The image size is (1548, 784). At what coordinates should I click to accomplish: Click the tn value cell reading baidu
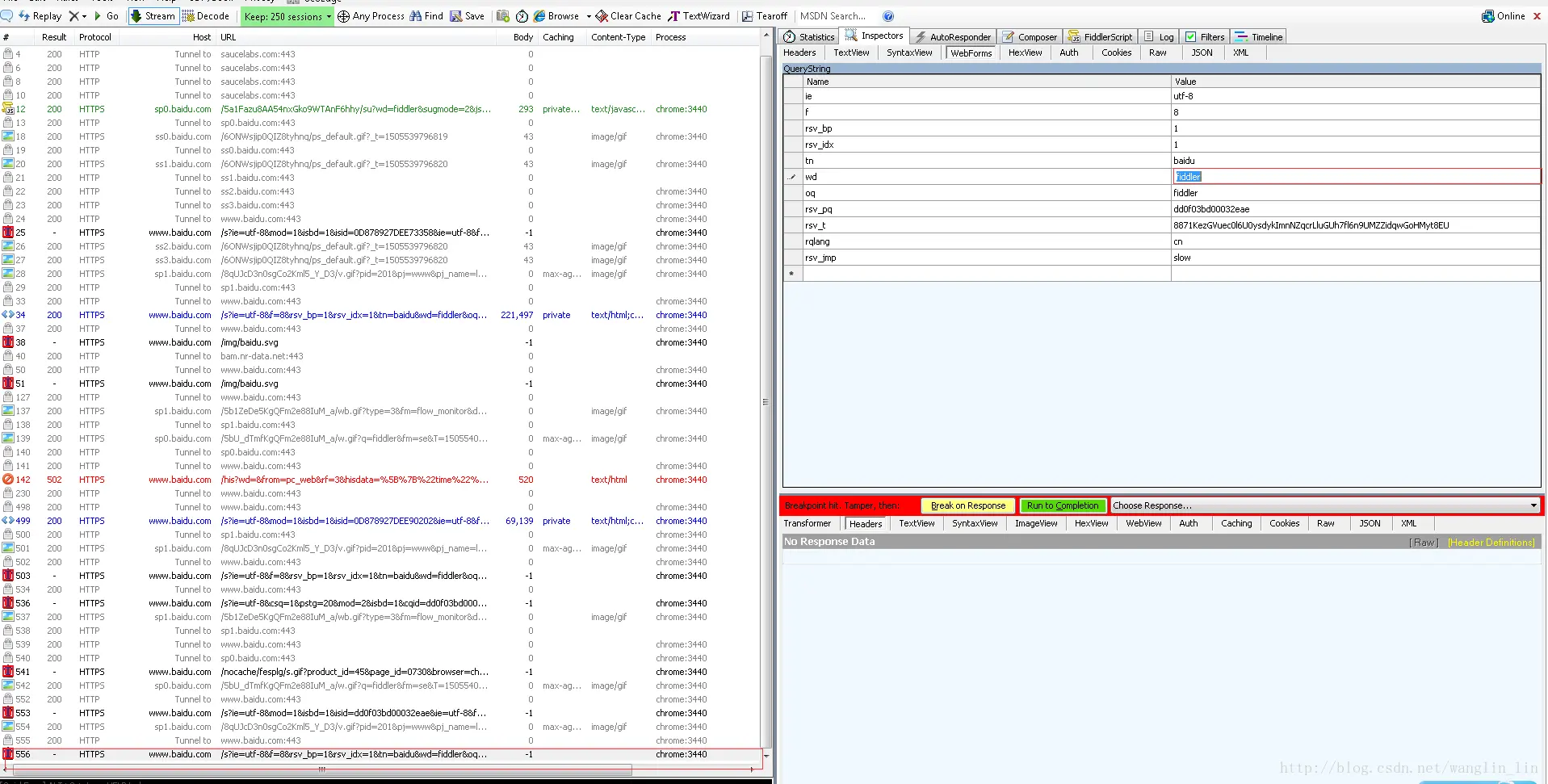pos(1356,161)
